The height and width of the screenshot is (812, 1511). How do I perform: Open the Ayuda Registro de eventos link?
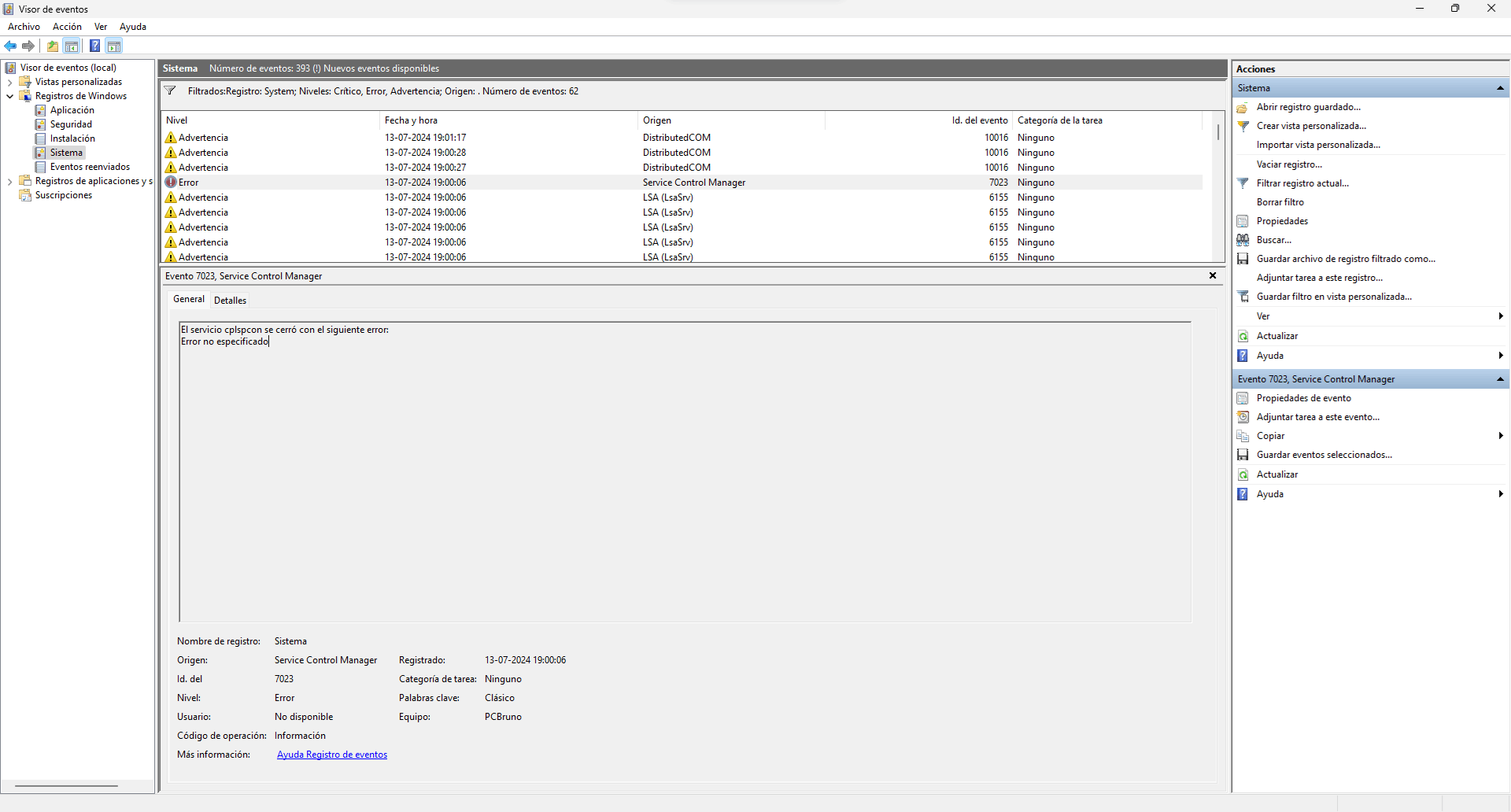coord(332,755)
